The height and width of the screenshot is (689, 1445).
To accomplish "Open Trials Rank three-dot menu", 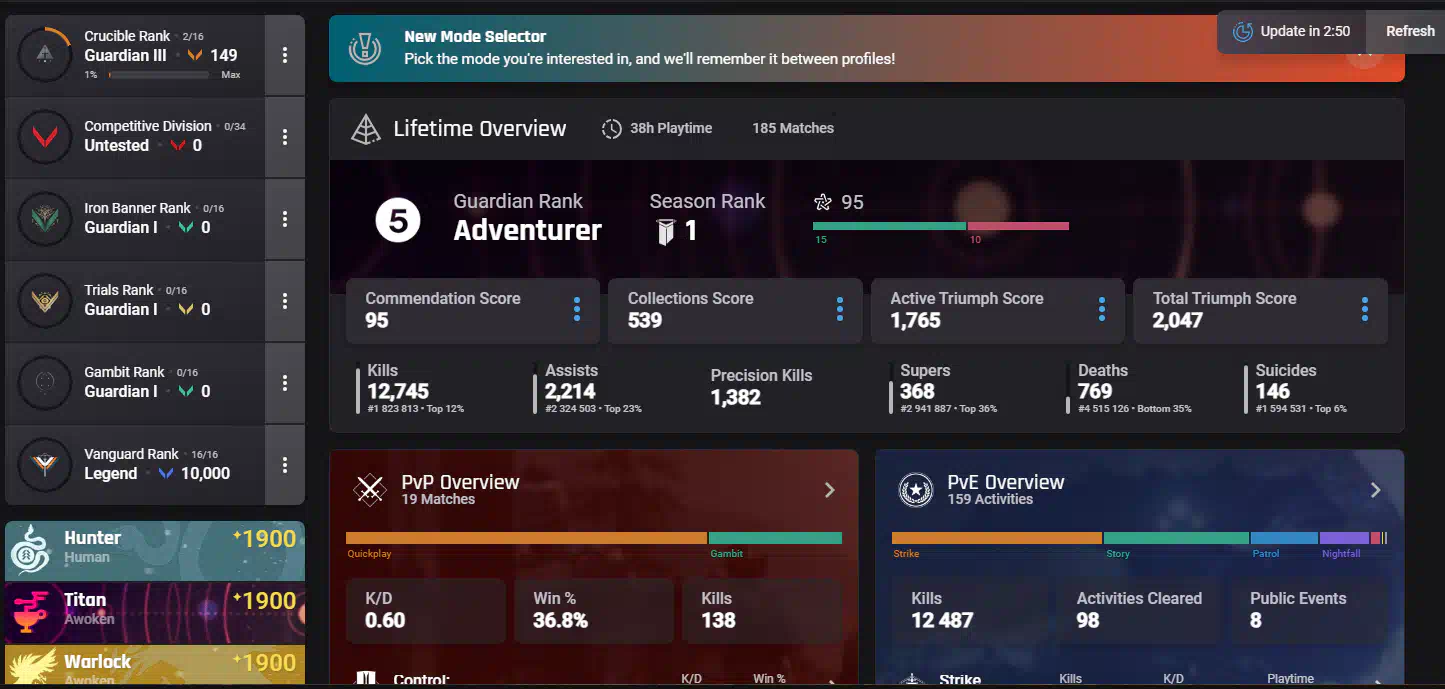I will point(285,301).
